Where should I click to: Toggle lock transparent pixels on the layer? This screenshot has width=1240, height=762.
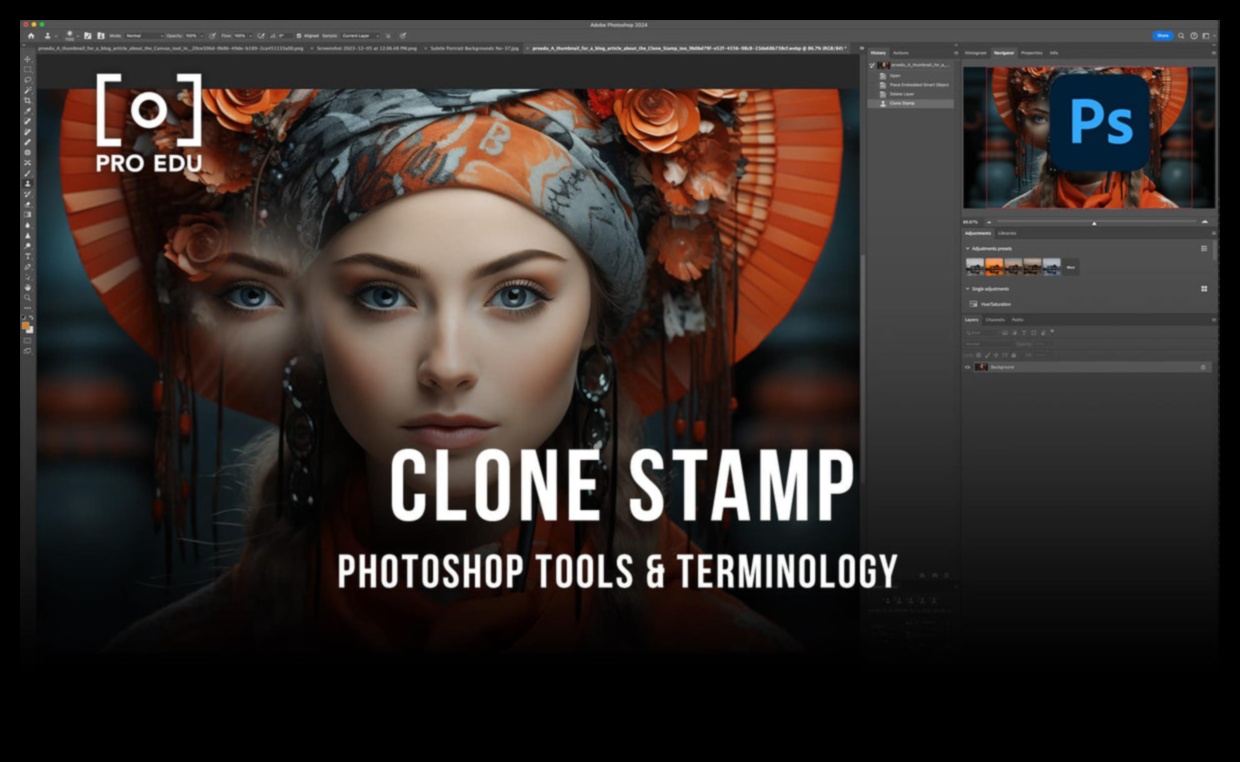coord(978,354)
